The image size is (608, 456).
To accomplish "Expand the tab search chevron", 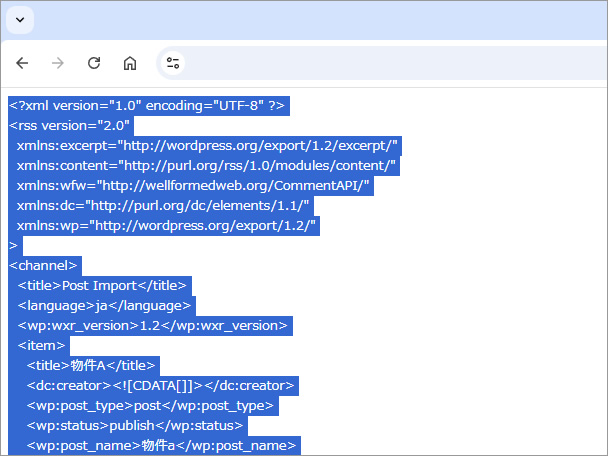I will click(19, 19).
